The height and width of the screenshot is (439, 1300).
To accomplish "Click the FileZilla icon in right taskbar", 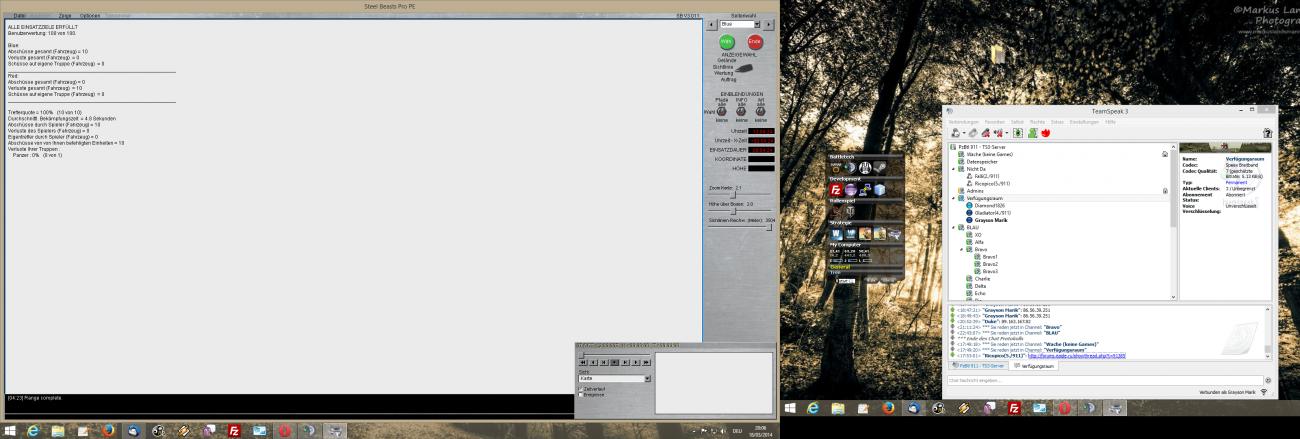I will 1012,409.
